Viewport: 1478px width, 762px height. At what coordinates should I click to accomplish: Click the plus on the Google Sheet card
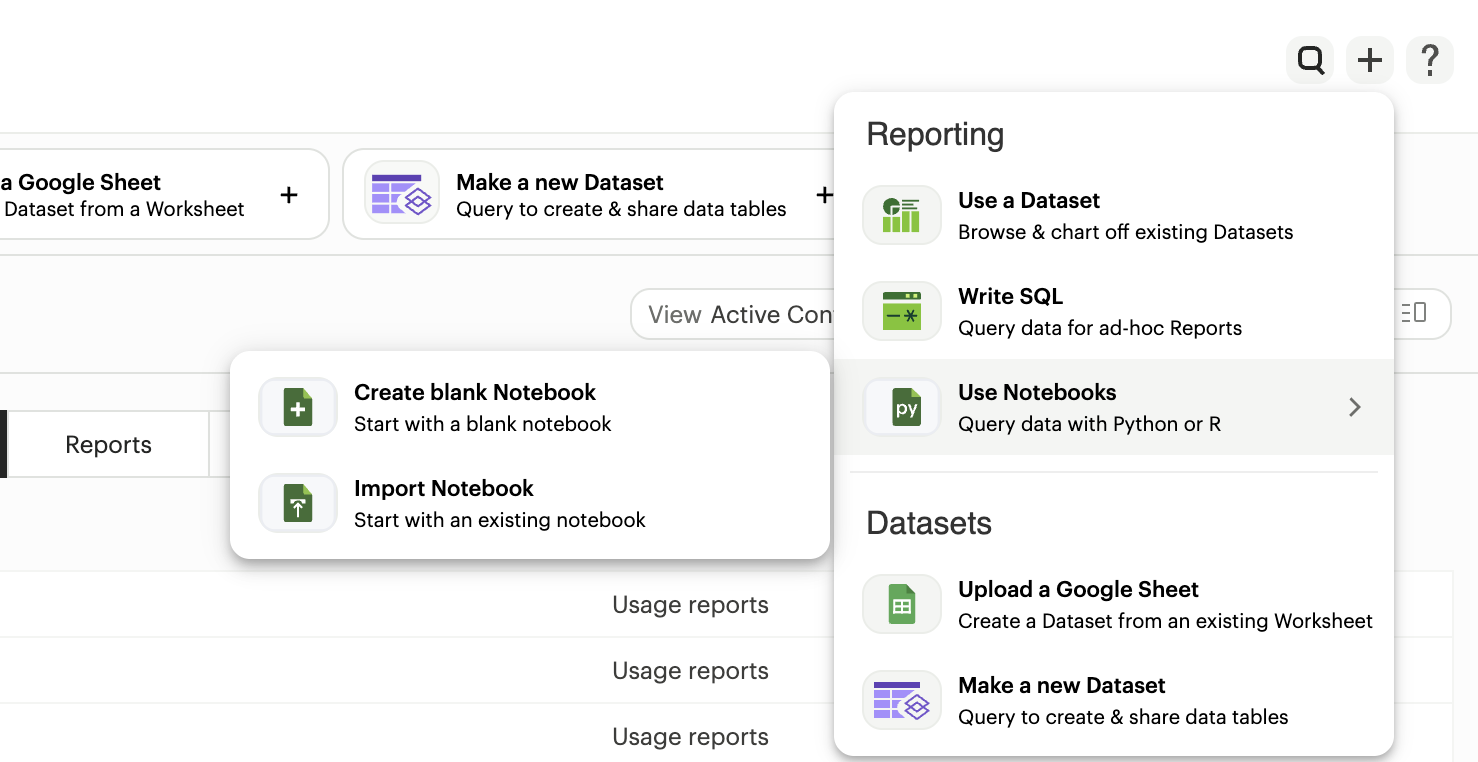coord(288,195)
